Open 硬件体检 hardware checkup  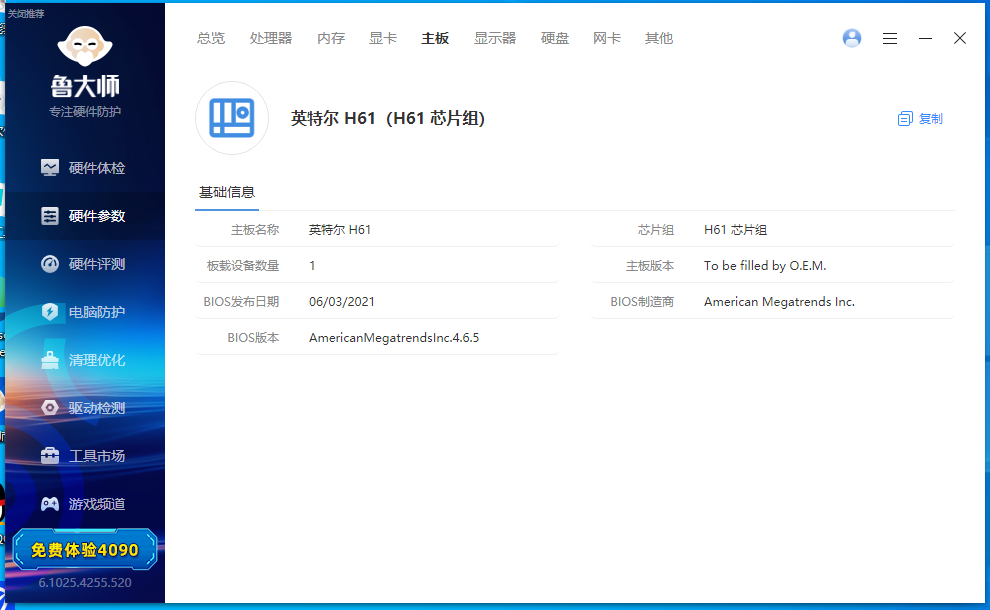click(84, 168)
